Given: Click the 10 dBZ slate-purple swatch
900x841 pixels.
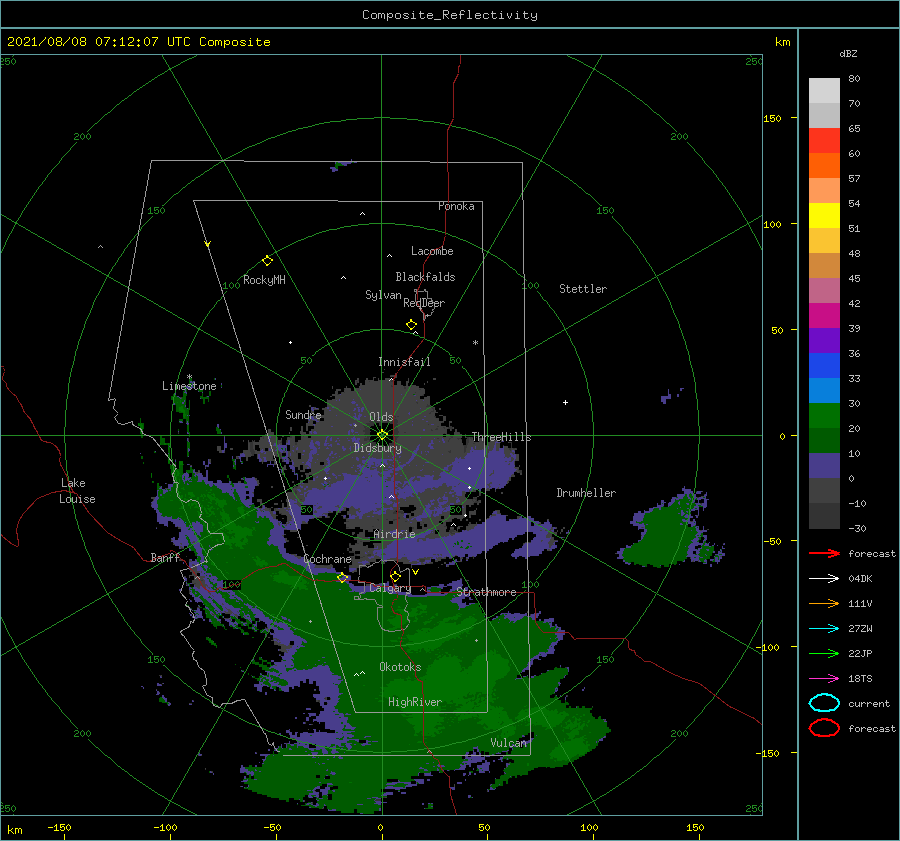Looking at the screenshot, I should coord(824,466).
